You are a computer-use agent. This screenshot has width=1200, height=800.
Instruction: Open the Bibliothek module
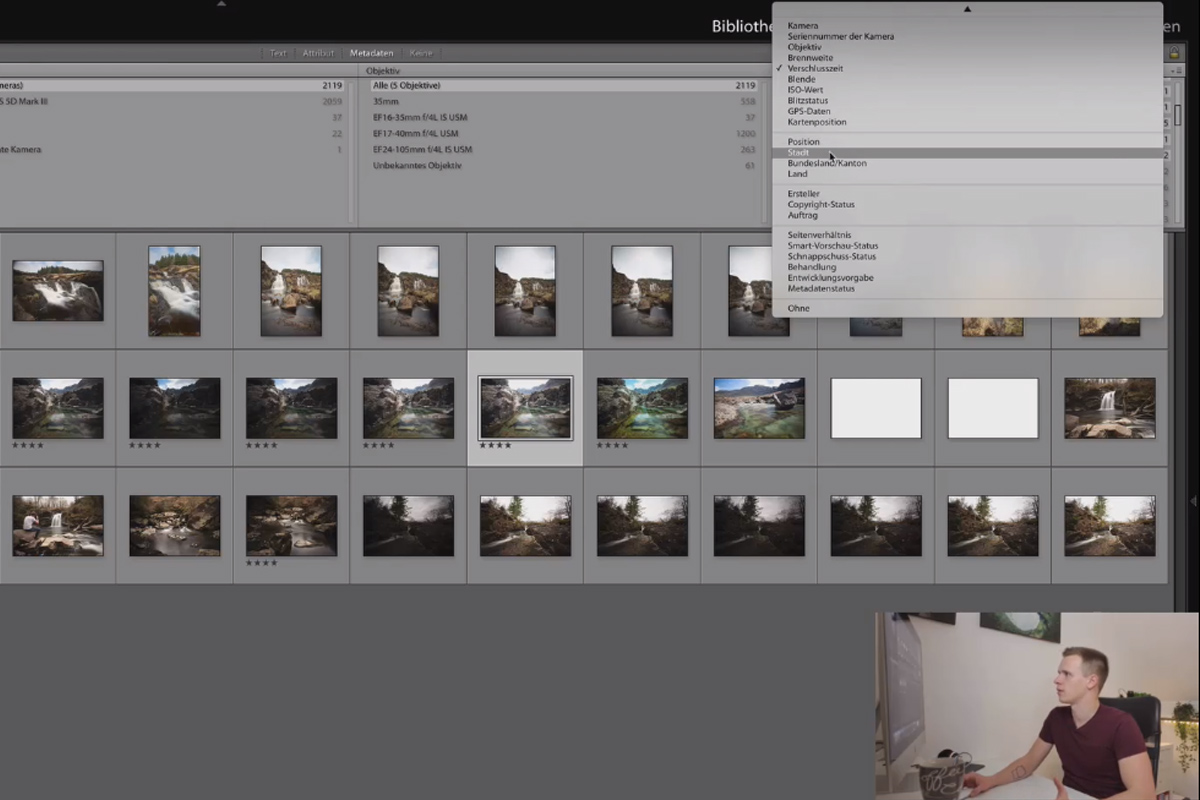click(x=742, y=27)
